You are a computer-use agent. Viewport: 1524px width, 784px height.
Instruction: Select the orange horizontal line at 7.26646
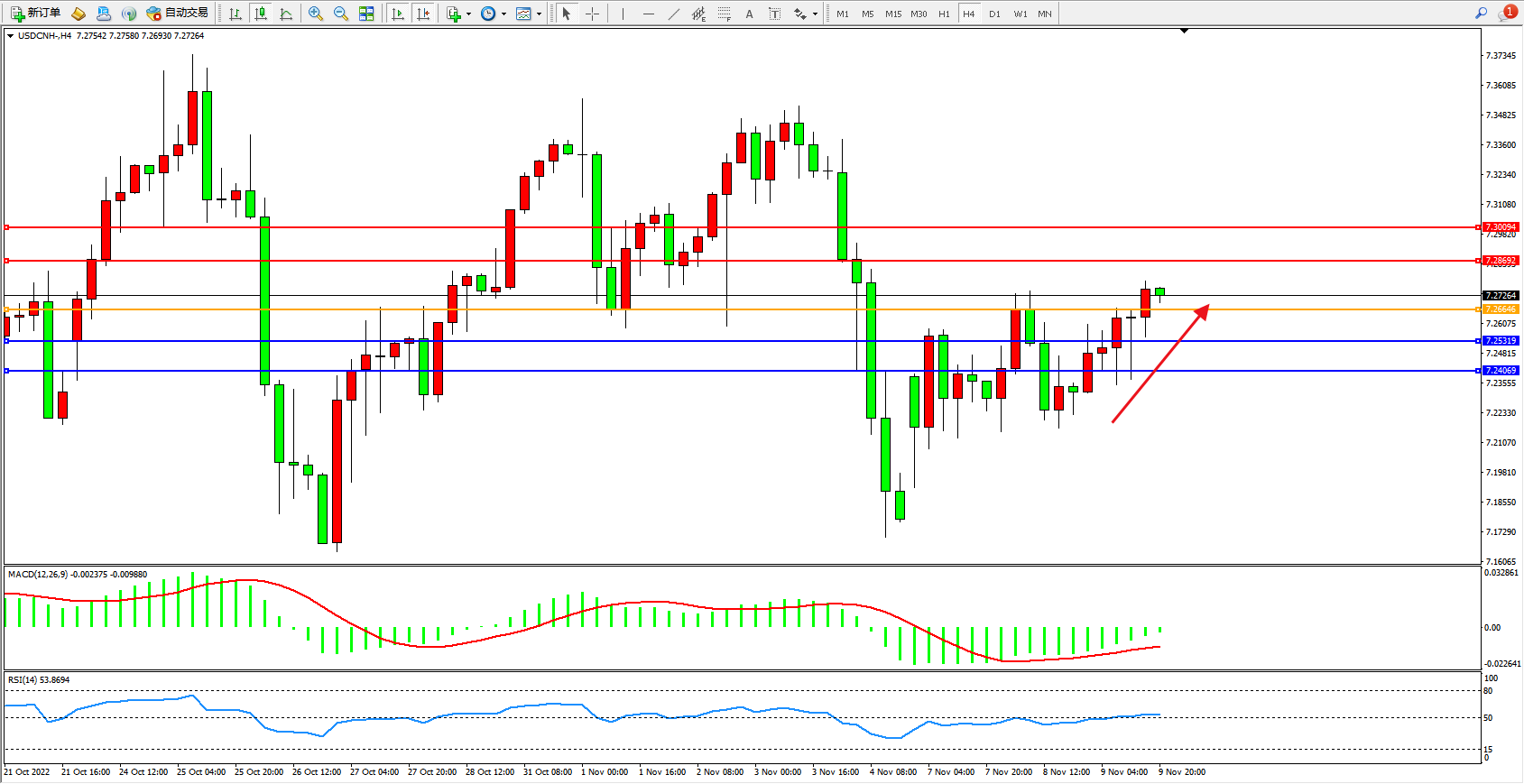point(722,309)
